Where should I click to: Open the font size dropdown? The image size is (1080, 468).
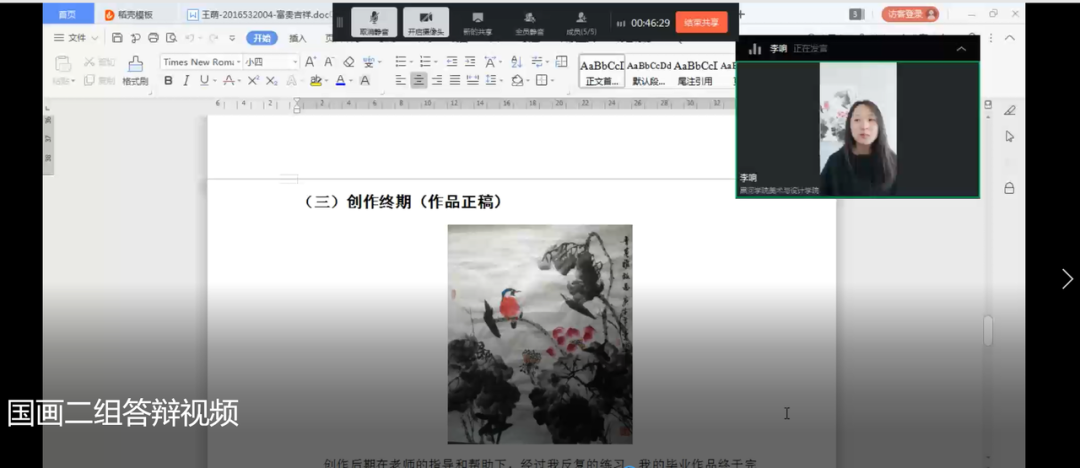click(x=270, y=62)
